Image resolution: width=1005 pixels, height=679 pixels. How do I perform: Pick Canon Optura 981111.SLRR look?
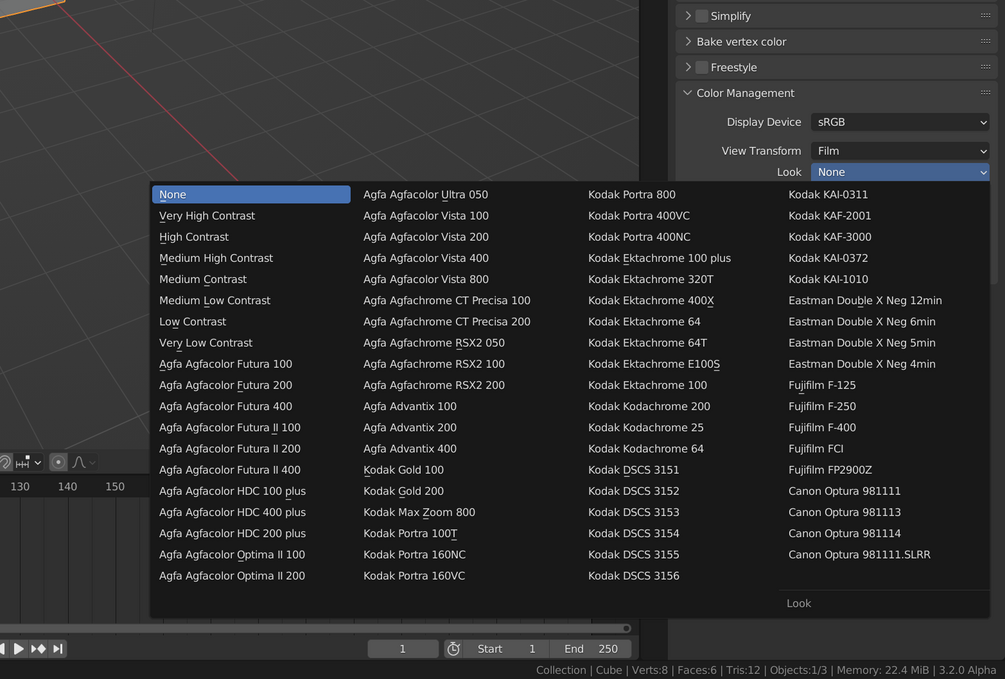[859, 554]
